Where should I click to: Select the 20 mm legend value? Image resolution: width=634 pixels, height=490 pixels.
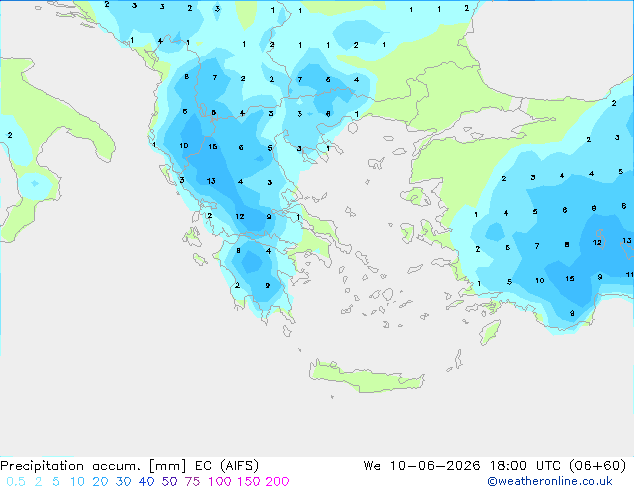pos(100,482)
